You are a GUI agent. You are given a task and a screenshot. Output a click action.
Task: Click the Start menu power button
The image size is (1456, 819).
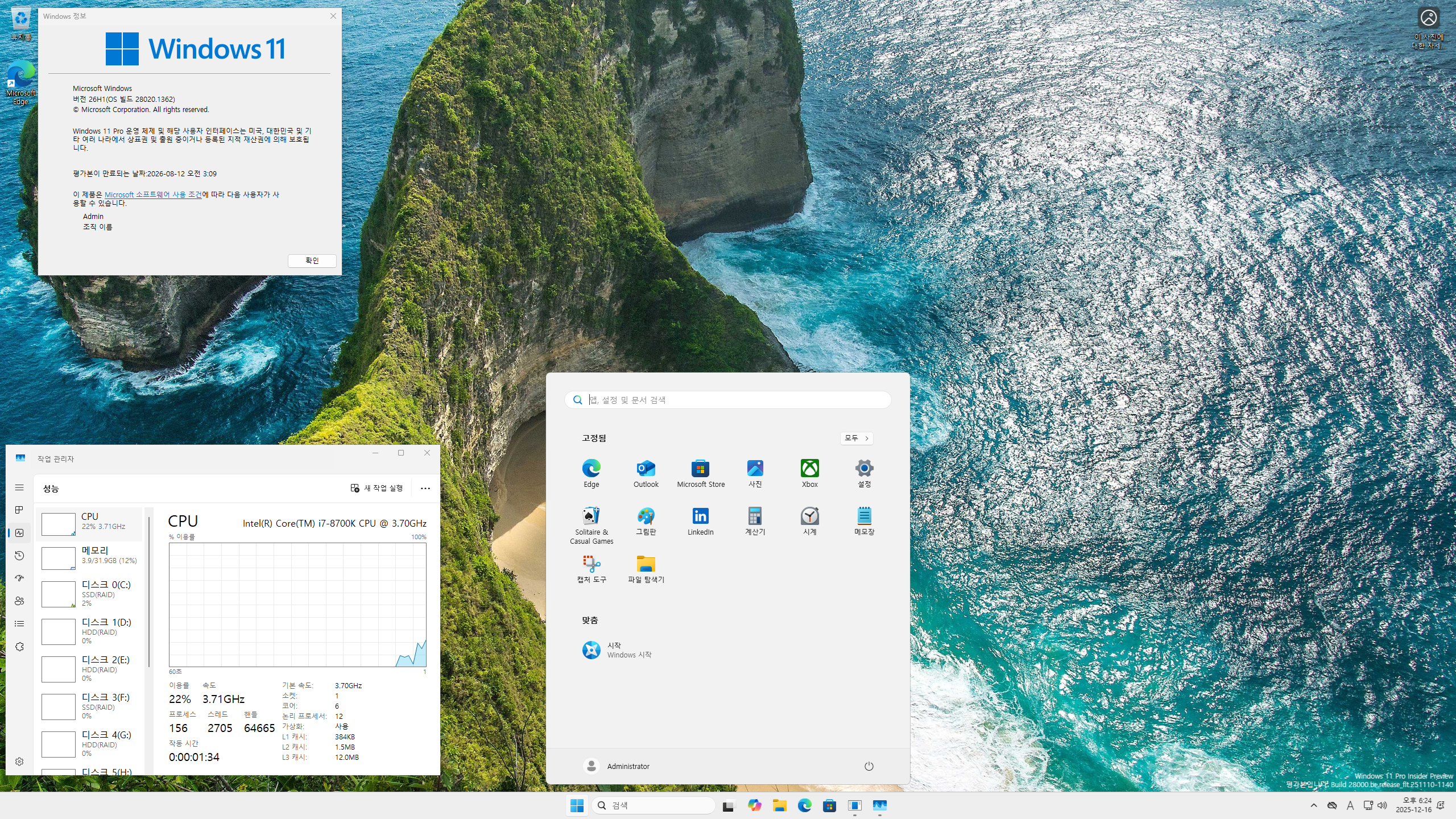(x=868, y=766)
